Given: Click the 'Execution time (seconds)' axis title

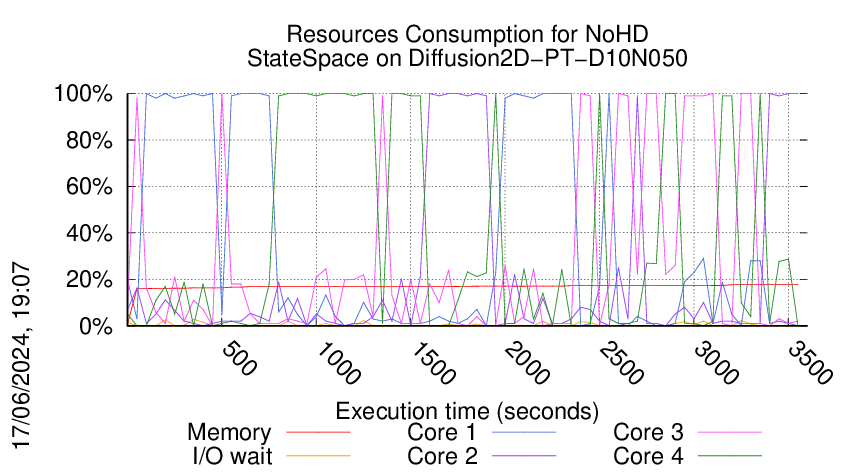Looking at the screenshot, I should click(467, 411).
